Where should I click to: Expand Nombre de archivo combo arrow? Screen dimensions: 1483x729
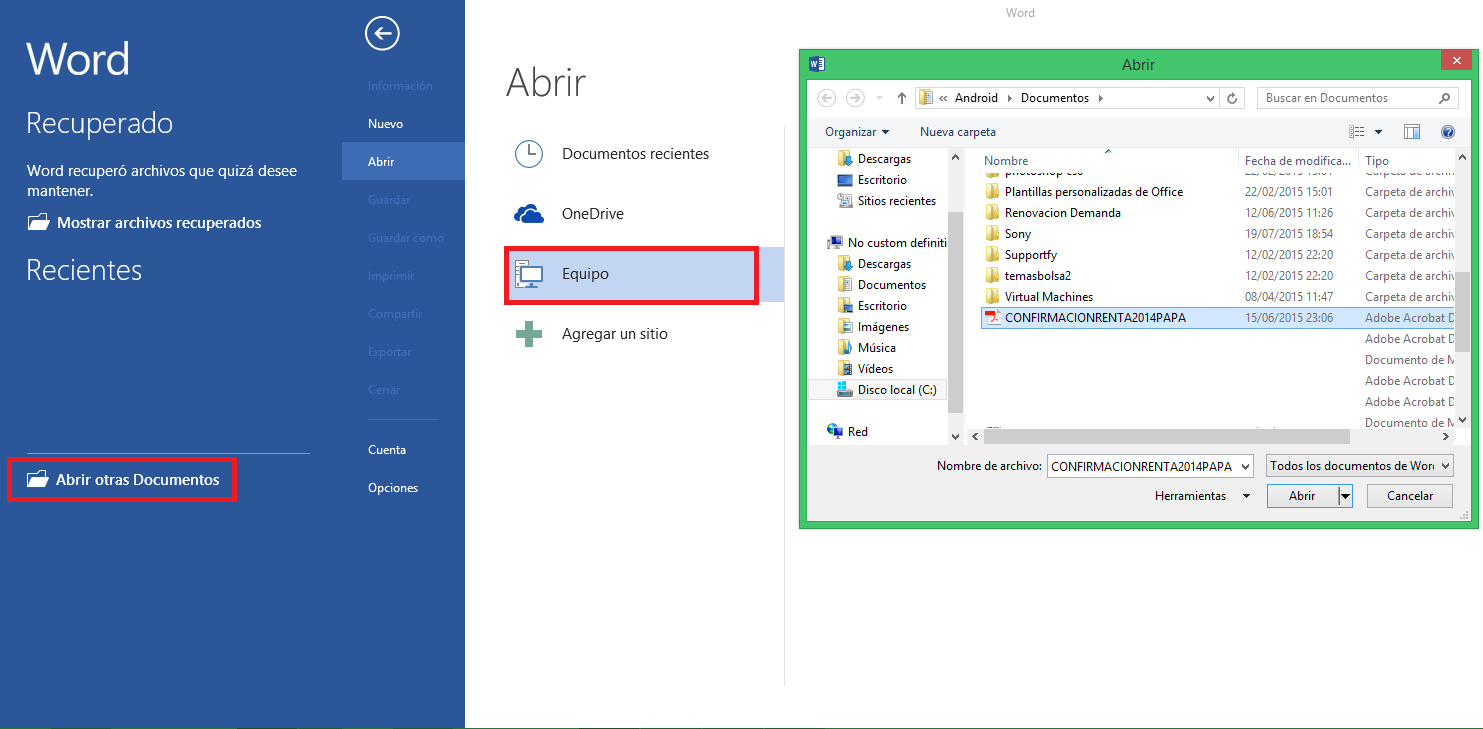tap(1244, 466)
